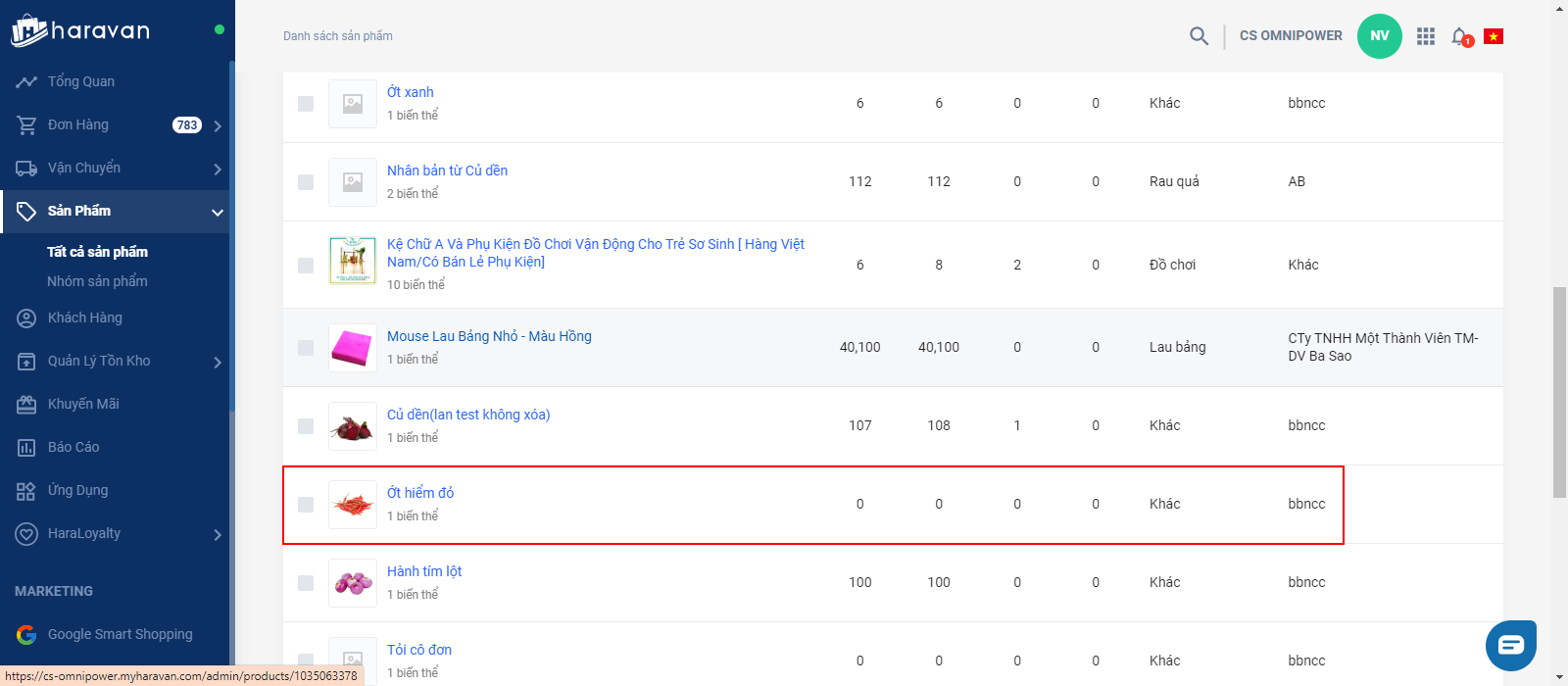Open the chat support bubble
The width and height of the screenshot is (1568, 686).
click(1510, 645)
